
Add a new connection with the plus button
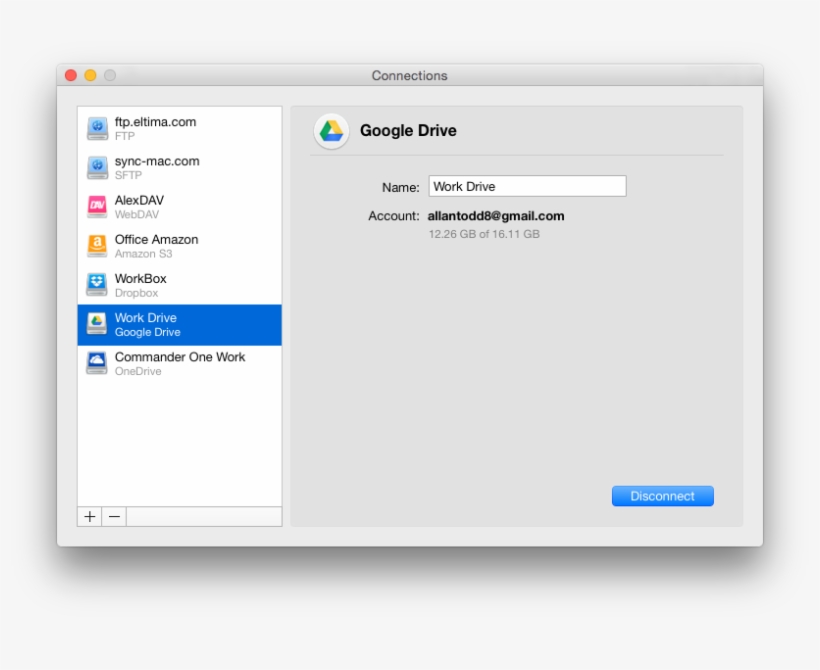(90, 517)
